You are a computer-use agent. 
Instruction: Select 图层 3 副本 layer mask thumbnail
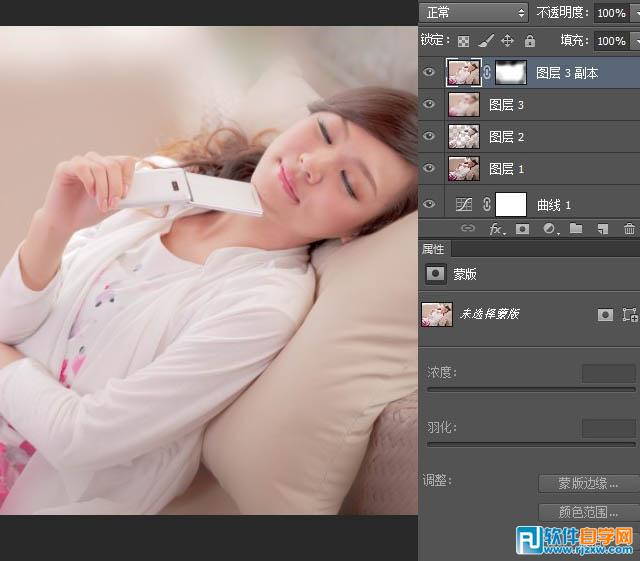[511, 72]
